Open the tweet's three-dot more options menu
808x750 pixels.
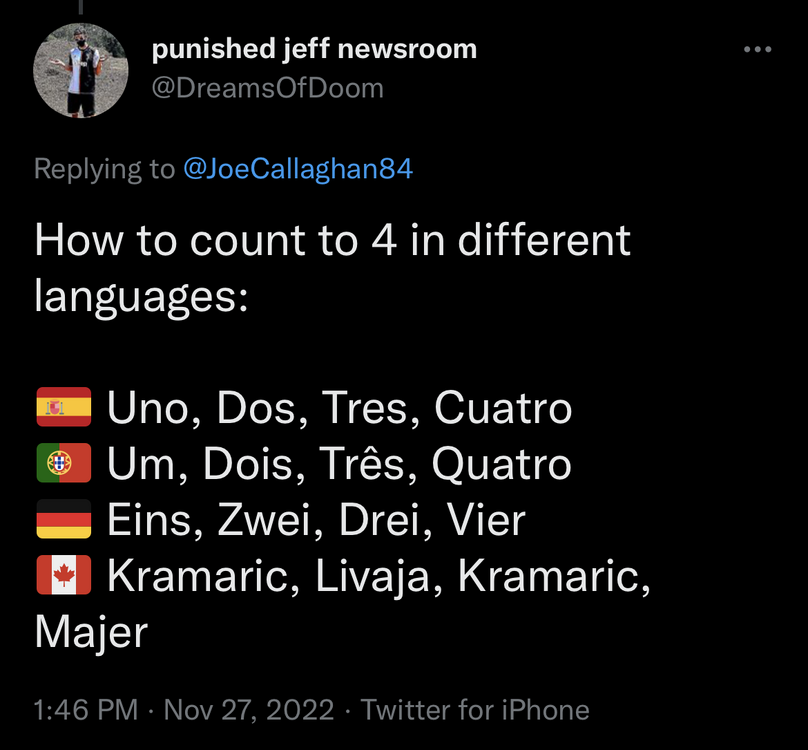[757, 49]
